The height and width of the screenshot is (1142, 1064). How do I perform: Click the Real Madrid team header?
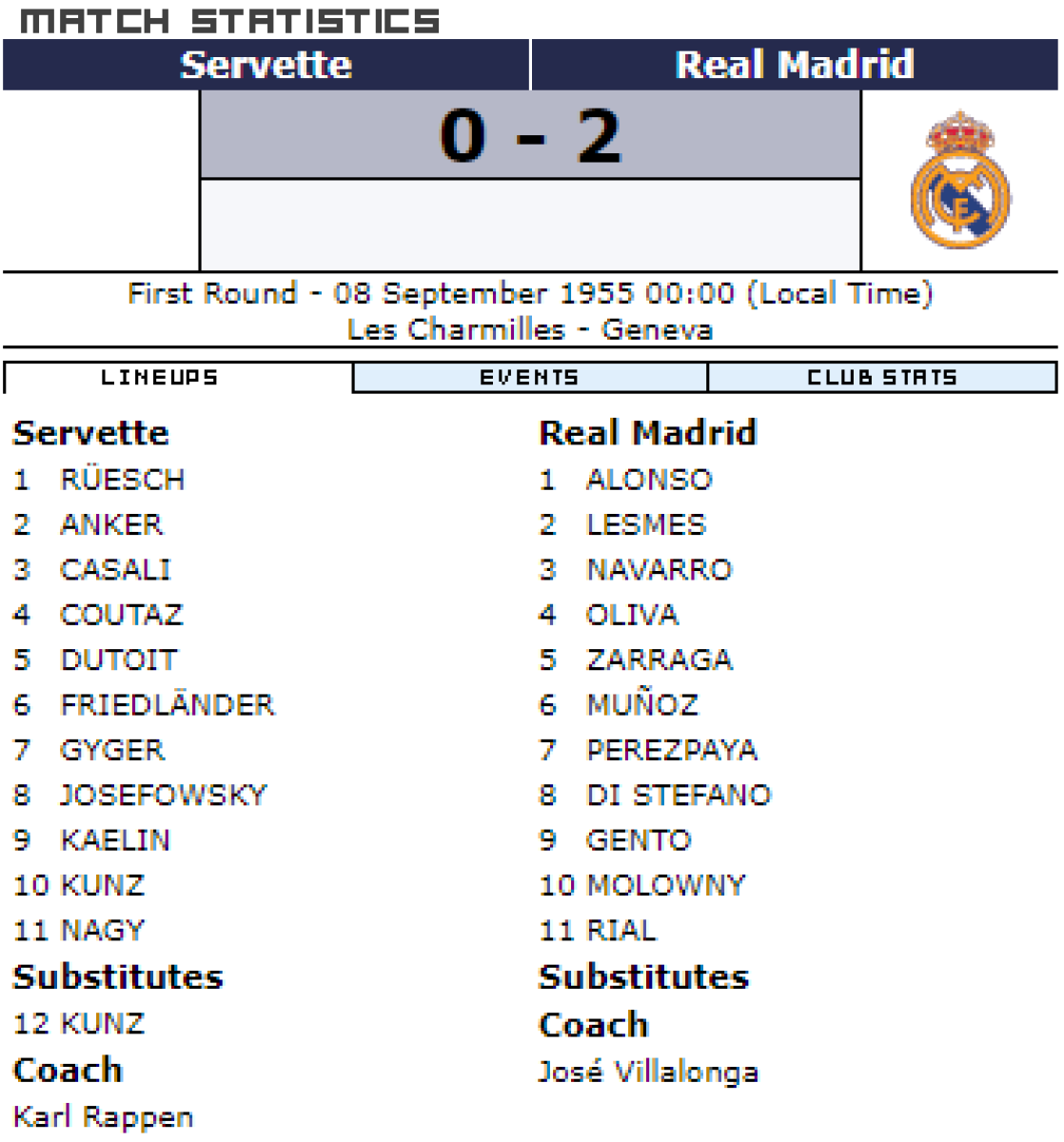(794, 65)
